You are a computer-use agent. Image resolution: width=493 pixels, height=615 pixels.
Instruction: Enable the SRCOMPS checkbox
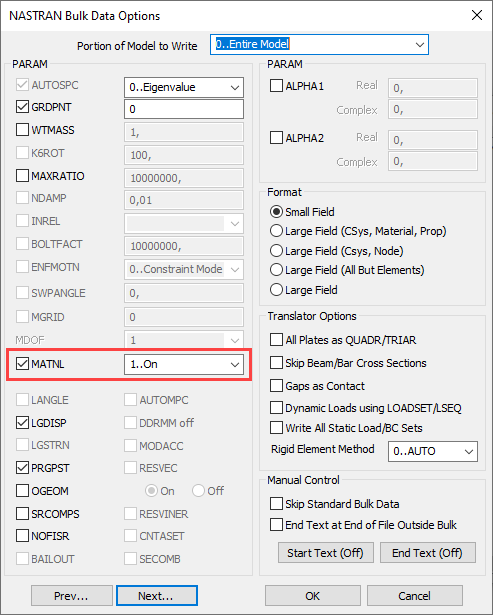click(22, 513)
